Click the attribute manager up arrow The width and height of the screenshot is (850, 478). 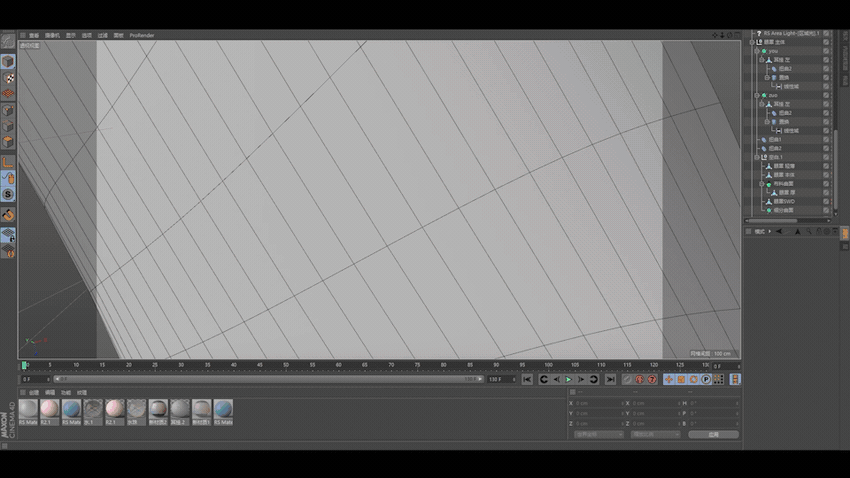[797, 231]
